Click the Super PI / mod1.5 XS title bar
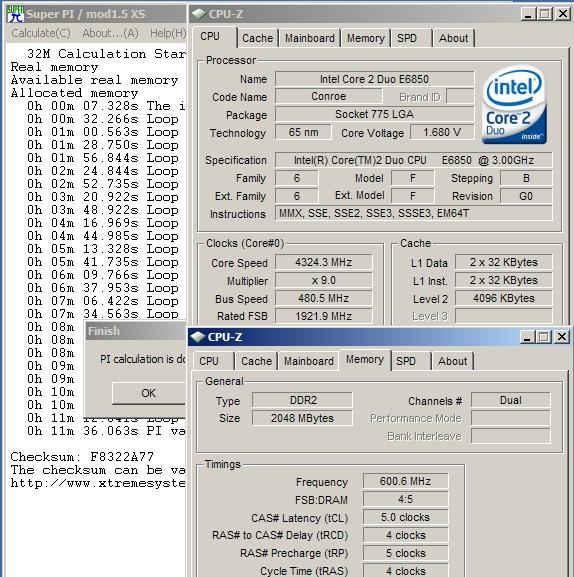 point(96,14)
